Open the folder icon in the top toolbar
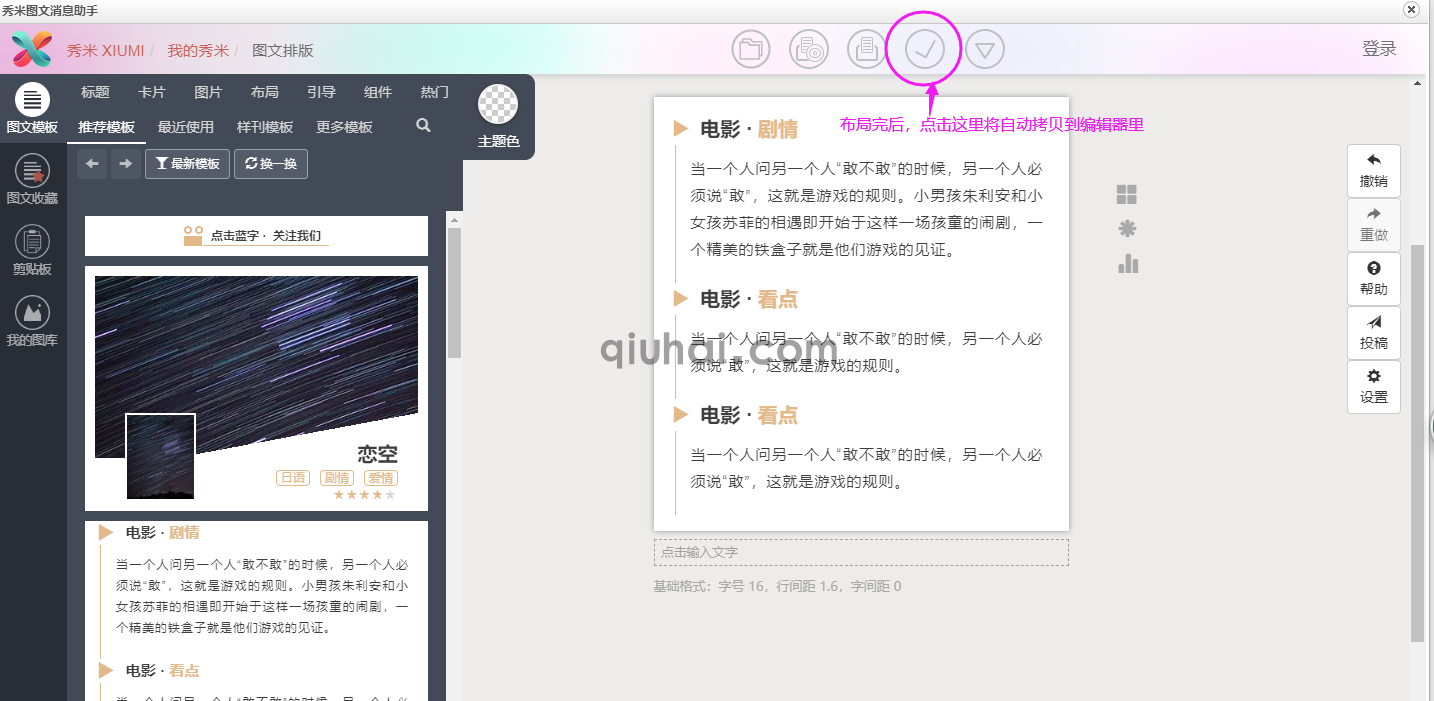This screenshot has height=701, width=1434. (x=750, y=48)
